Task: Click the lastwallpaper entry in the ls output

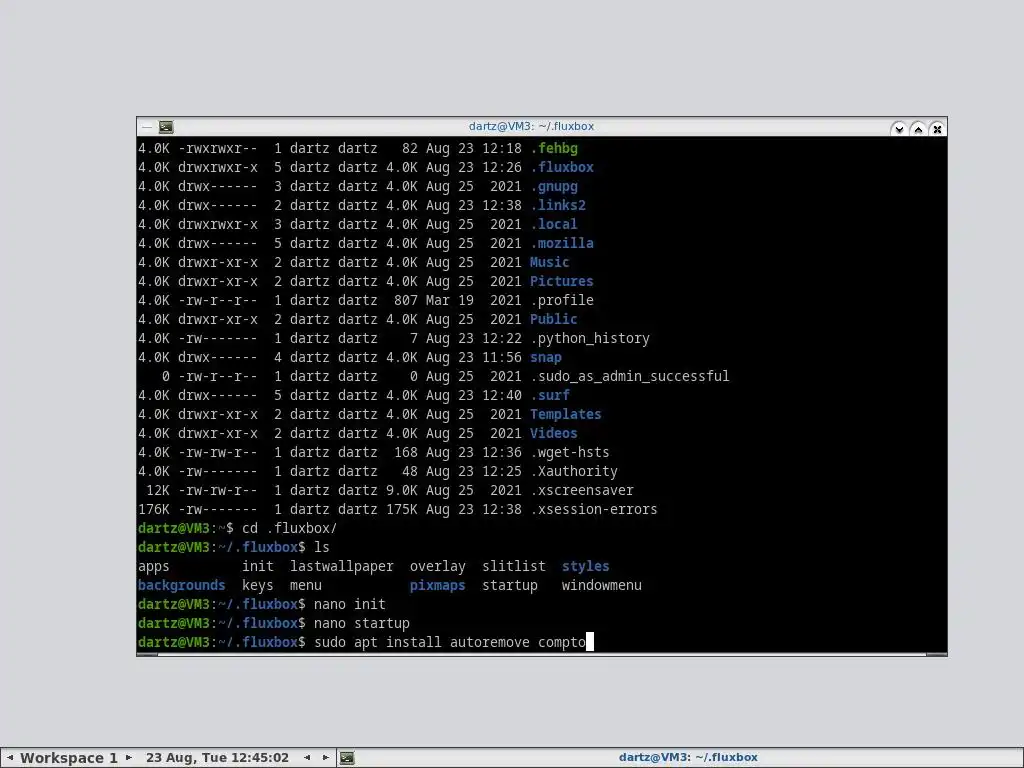Action: (x=342, y=566)
